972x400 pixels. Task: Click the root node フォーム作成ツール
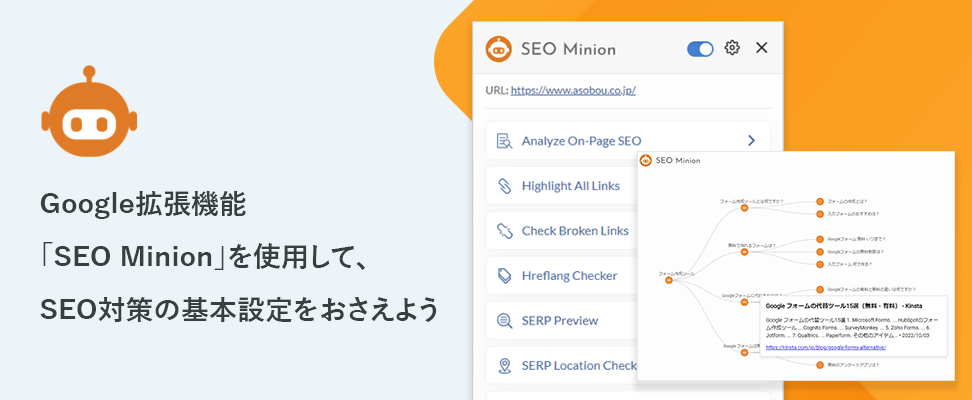[669, 280]
